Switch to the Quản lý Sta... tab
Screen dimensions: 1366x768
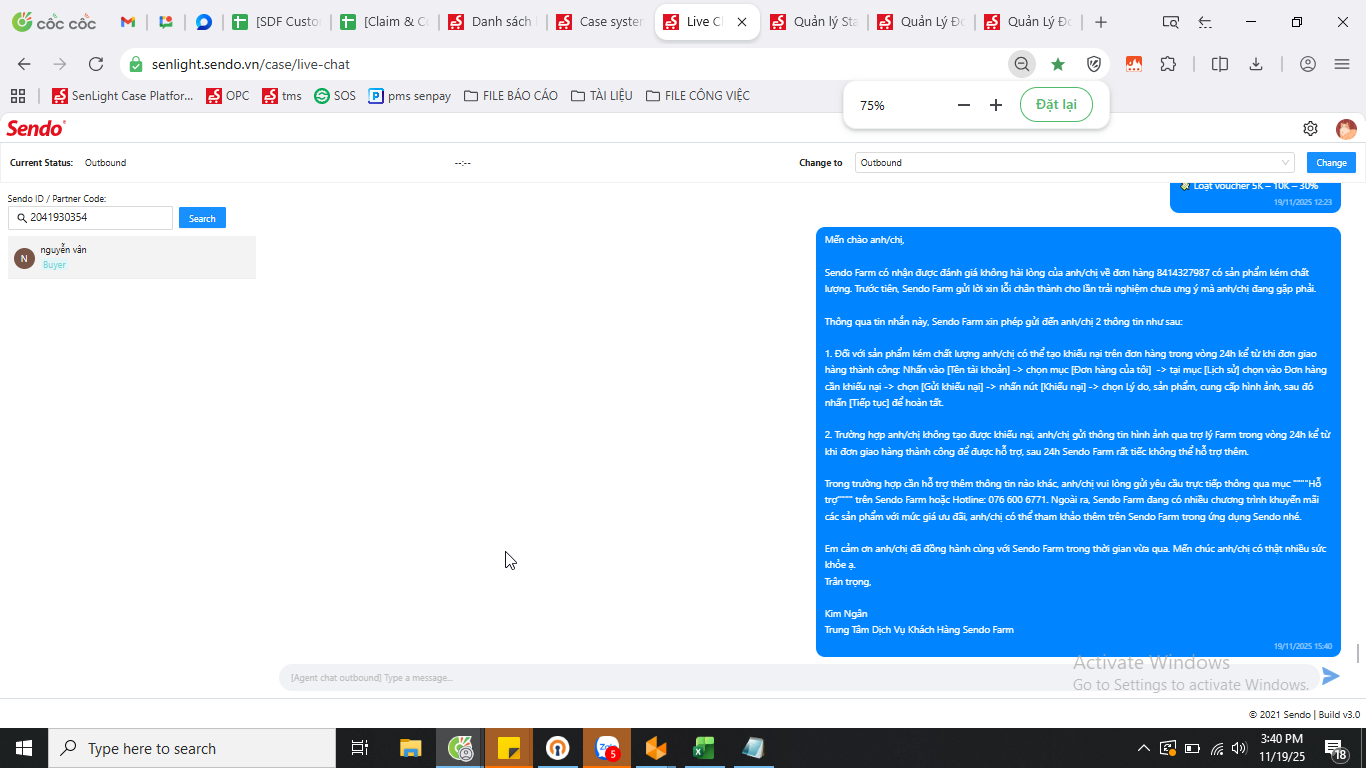pyautogui.click(x=815, y=22)
